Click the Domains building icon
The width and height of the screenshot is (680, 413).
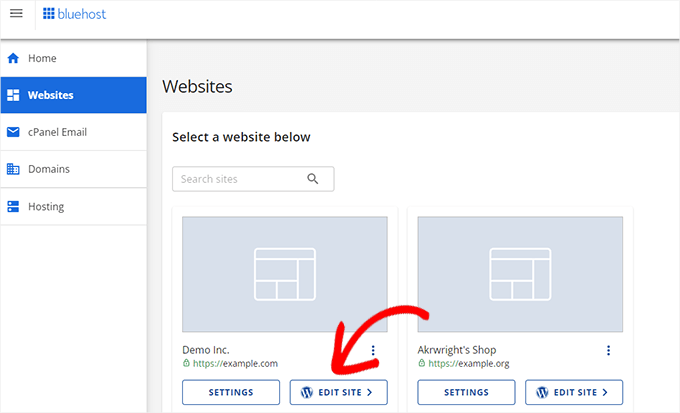[x=14, y=169]
